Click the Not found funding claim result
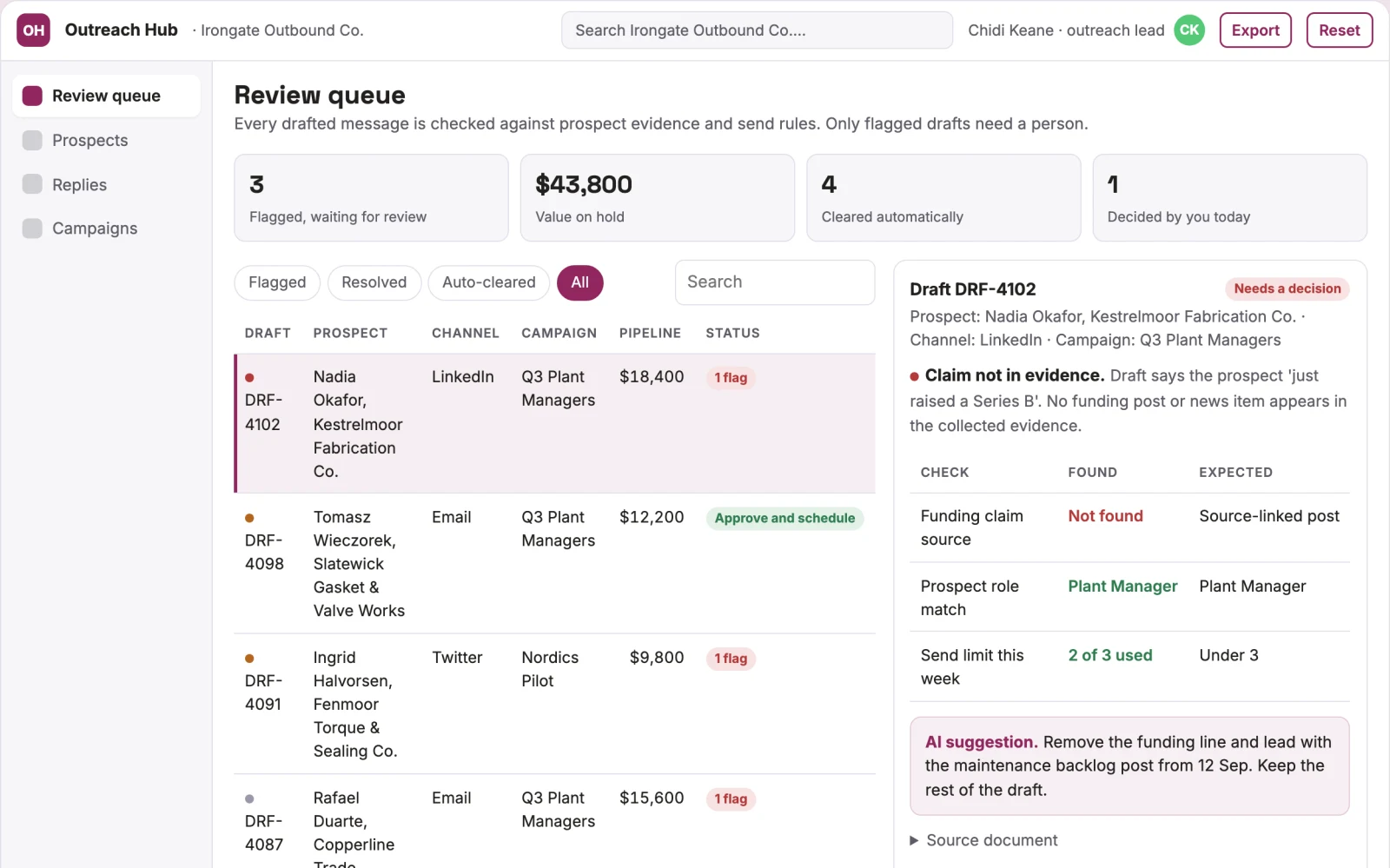This screenshot has height=868, width=1390. tap(1105, 516)
